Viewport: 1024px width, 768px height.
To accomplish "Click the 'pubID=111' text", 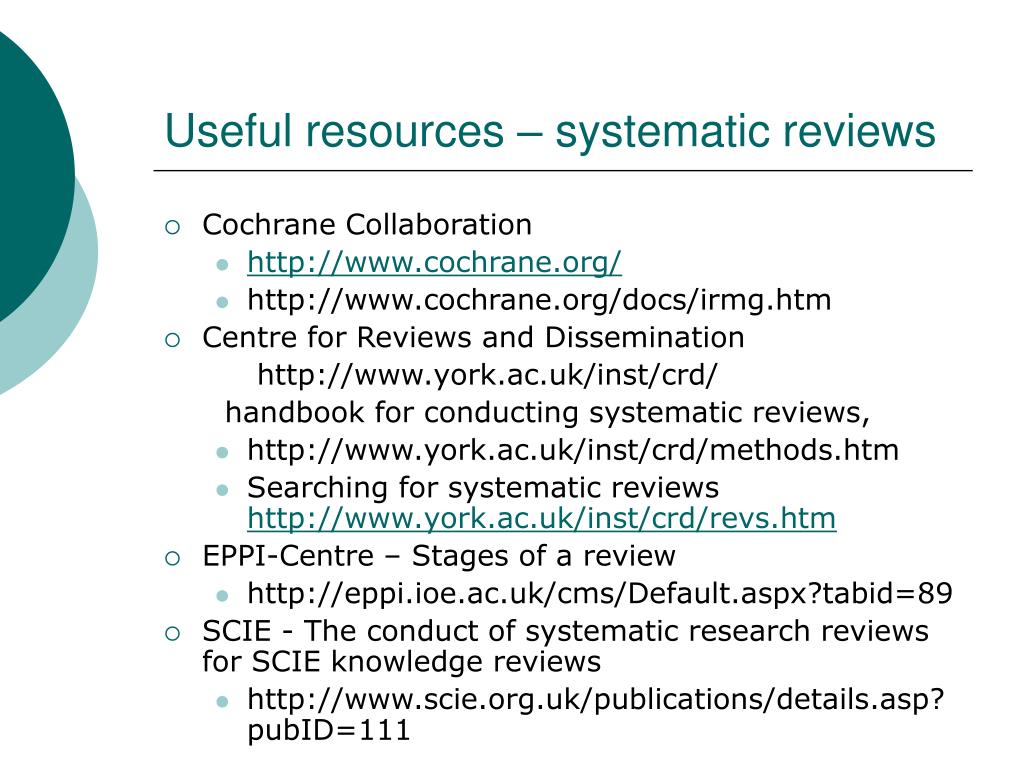I will [x=328, y=730].
